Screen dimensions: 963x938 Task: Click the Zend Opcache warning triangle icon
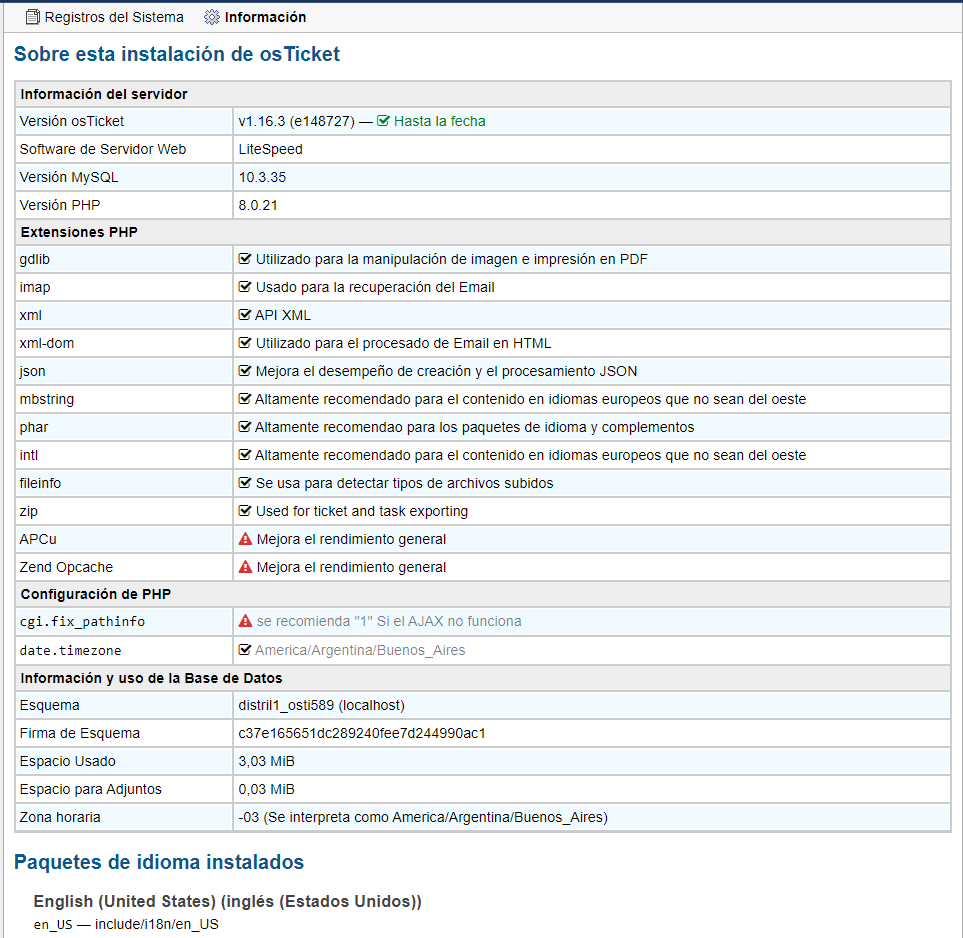(x=245, y=567)
